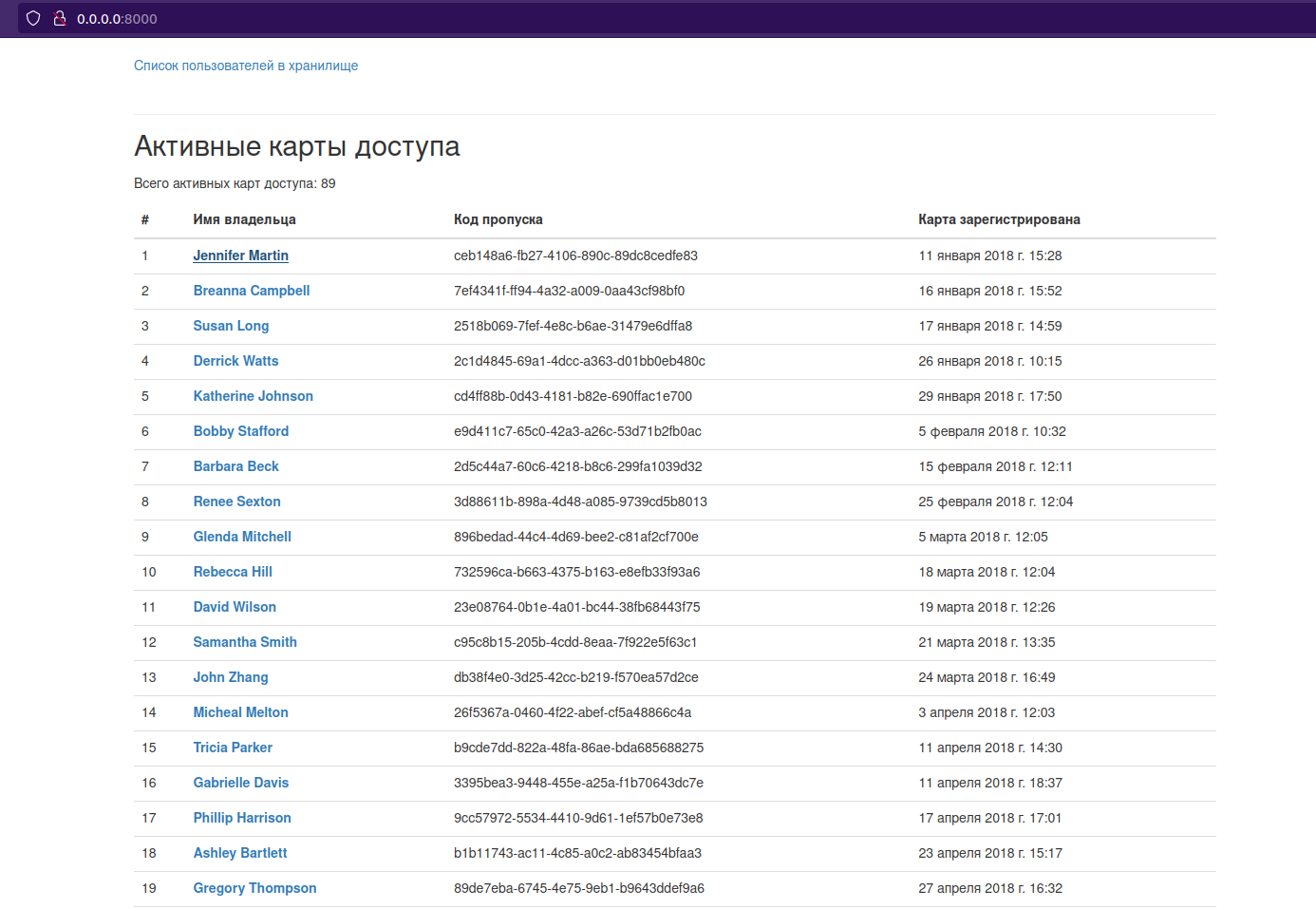The height and width of the screenshot is (909, 1316).
Task: View Katherine Johnson's access card
Action: pos(253,395)
